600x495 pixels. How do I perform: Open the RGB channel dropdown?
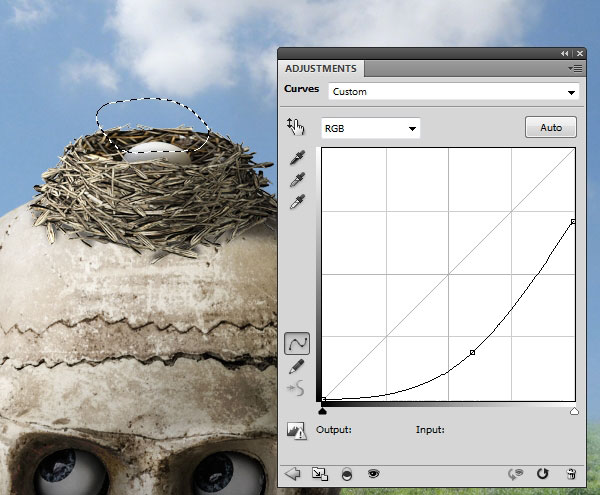370,128
